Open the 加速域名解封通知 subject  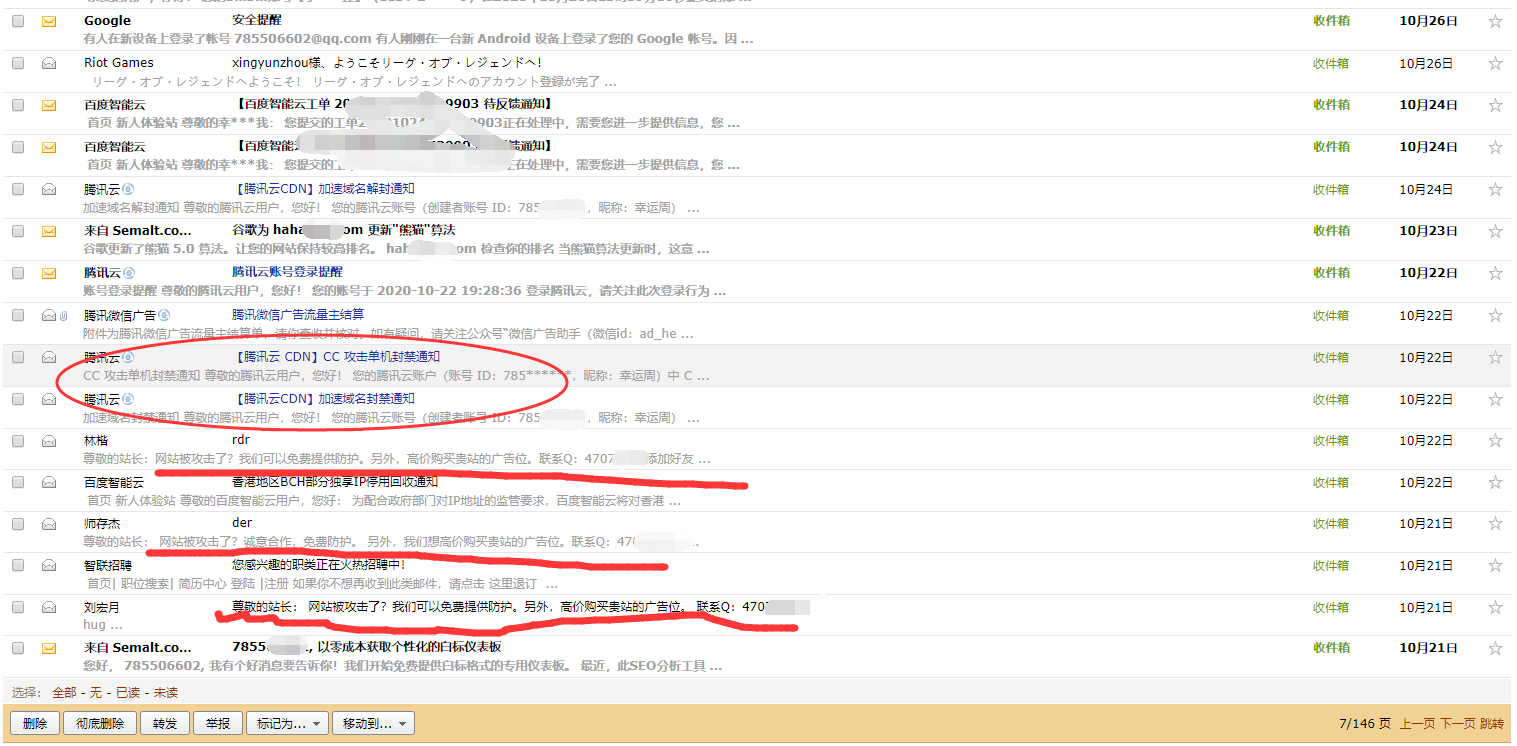[323, 188]
